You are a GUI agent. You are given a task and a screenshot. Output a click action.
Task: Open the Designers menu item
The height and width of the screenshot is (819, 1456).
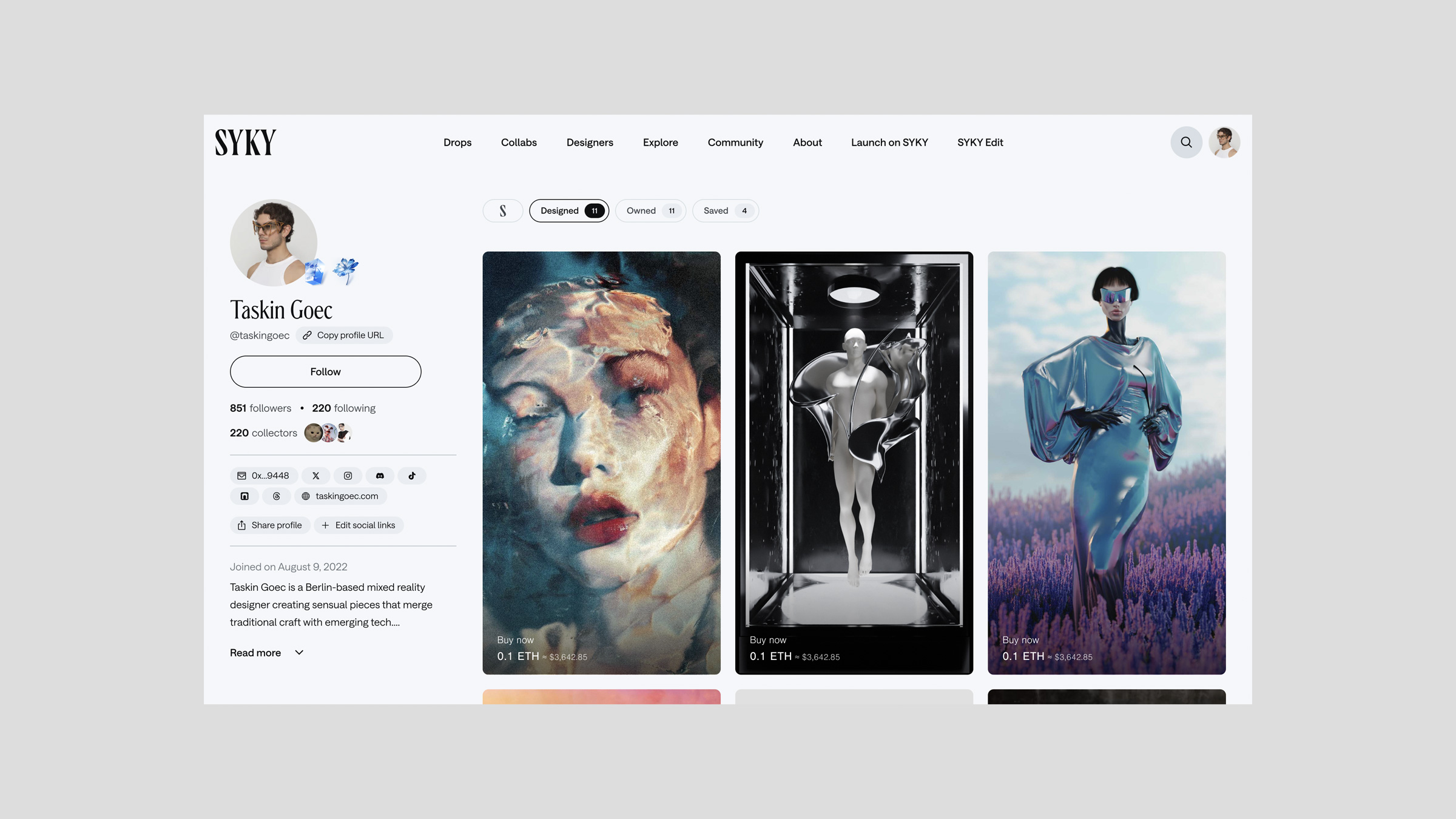(590, 142)
